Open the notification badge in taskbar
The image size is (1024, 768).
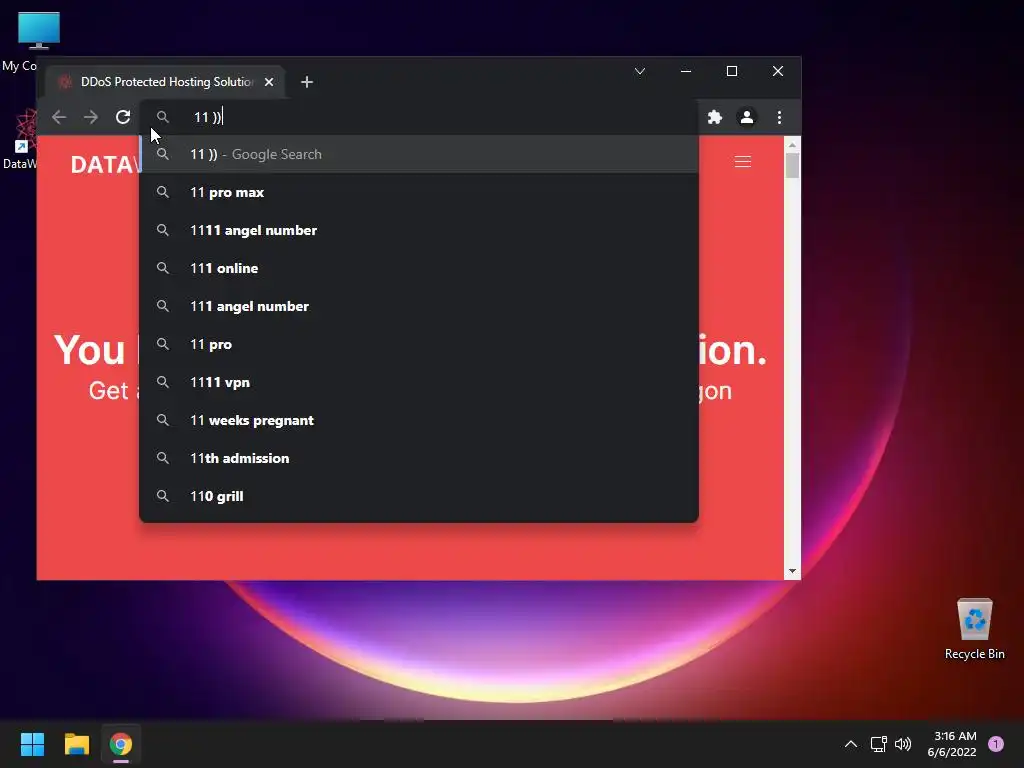pyautogui.click(x=996, y=744)
